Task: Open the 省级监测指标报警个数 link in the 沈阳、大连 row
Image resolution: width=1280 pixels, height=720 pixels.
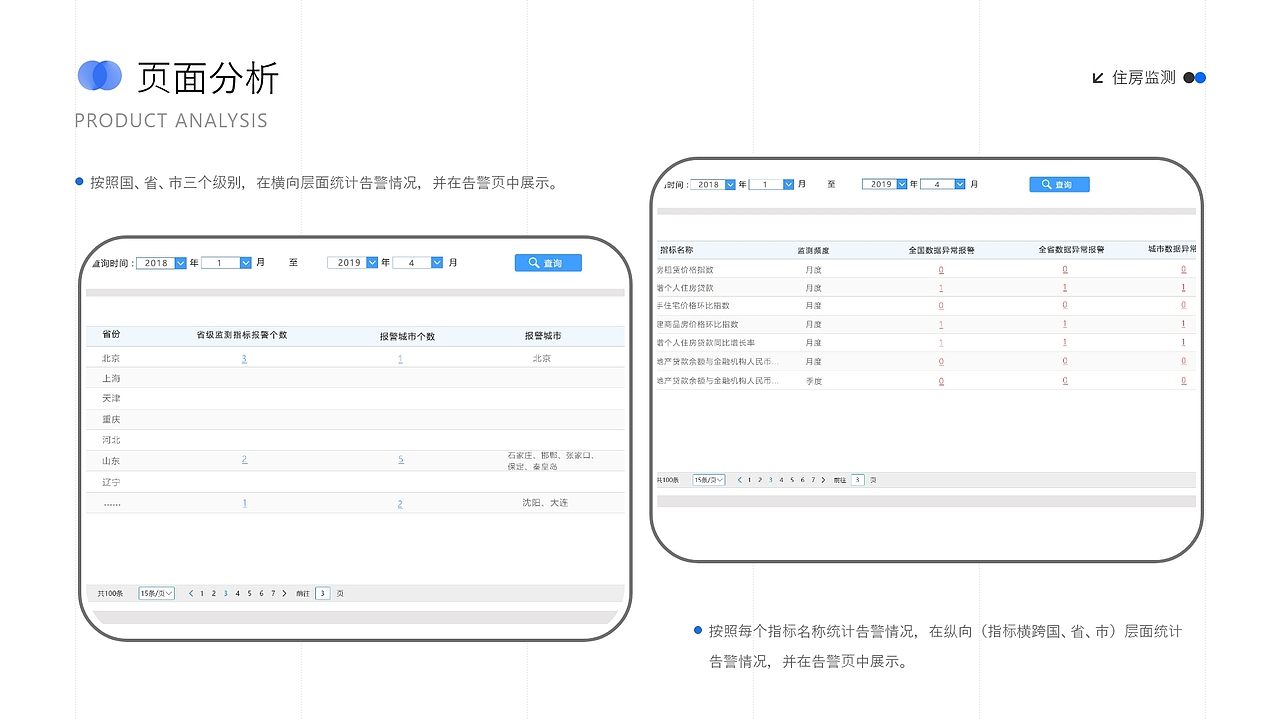Action: (x=244, y=503)
